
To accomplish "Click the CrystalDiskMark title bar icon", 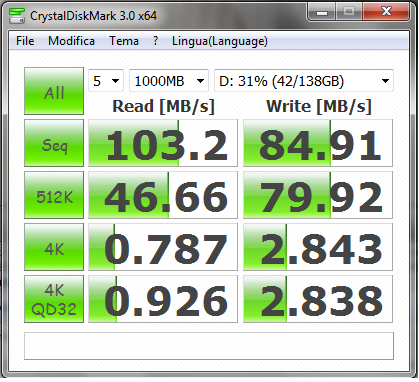I will 17,15.
